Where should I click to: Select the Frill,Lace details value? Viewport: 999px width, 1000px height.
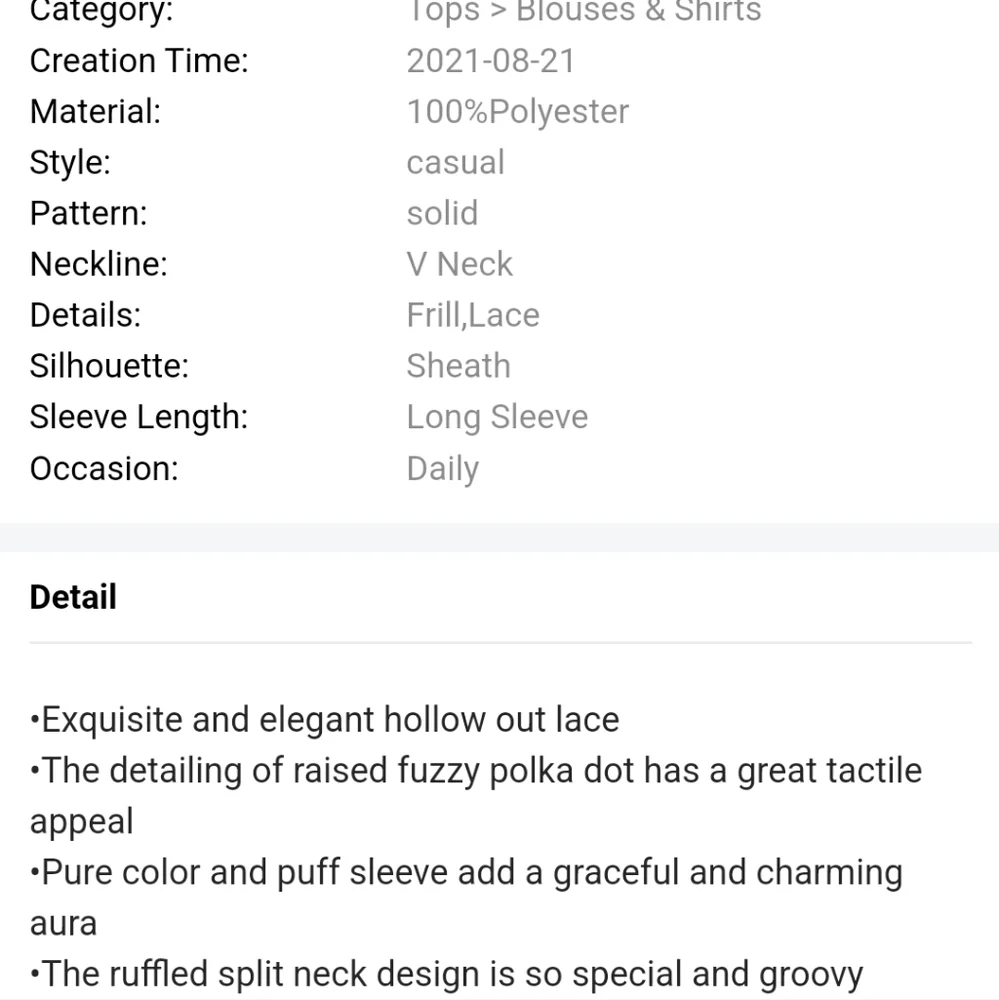(x=473, y=315)
